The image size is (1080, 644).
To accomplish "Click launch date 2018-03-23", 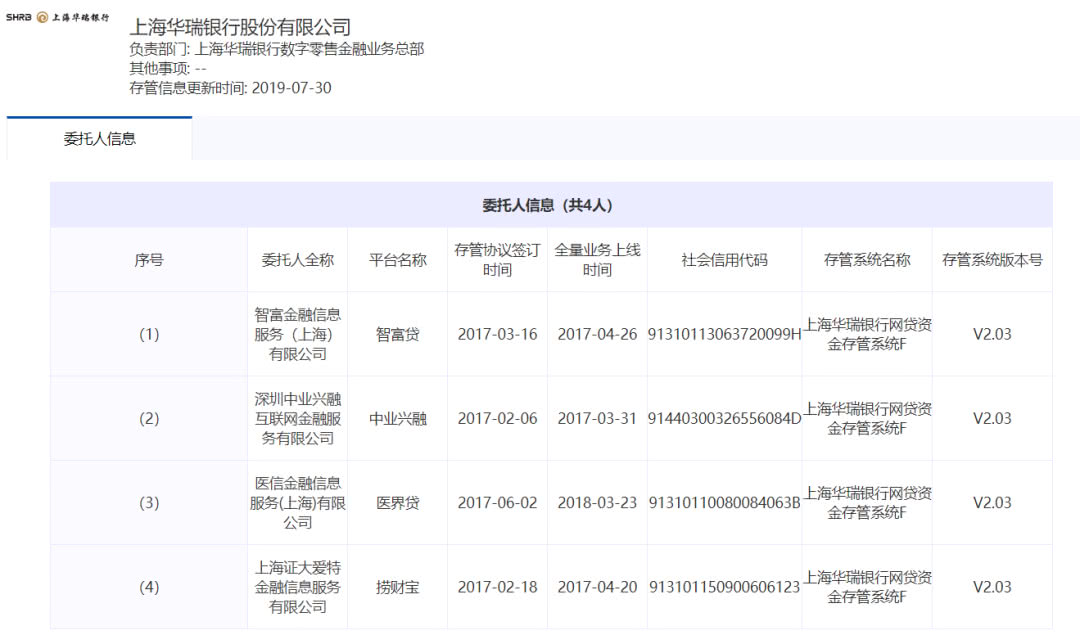I will click(x=597, y=503).
